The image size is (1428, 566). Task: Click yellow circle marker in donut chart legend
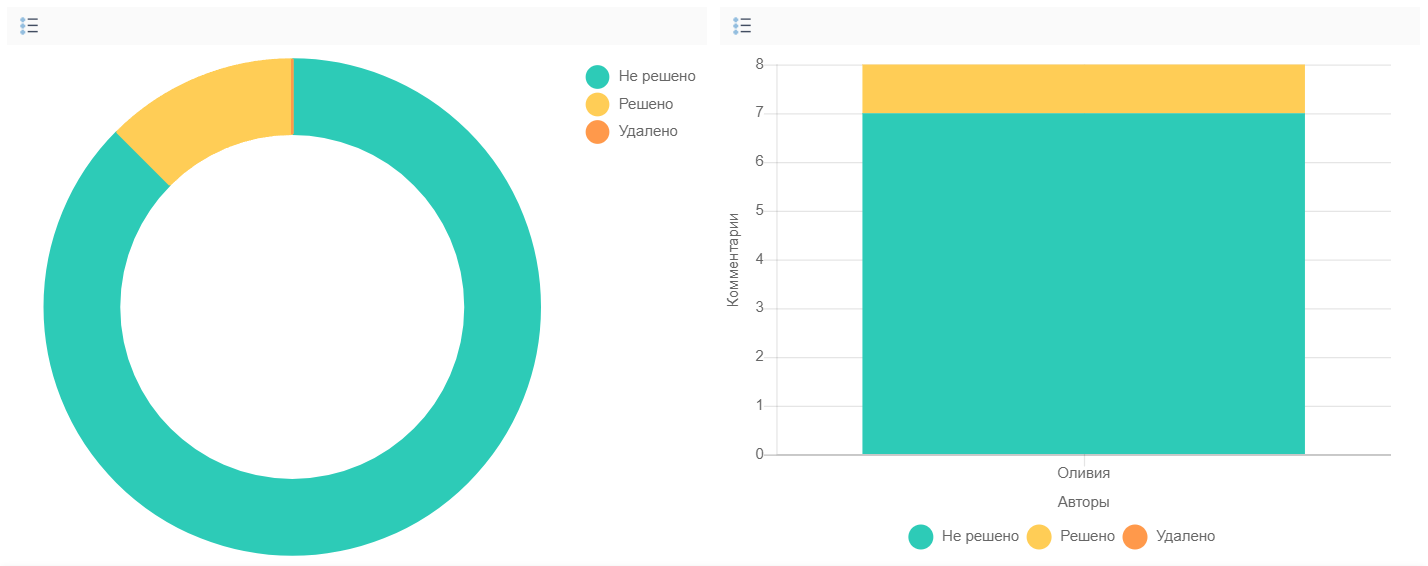[x=597, y=104]
